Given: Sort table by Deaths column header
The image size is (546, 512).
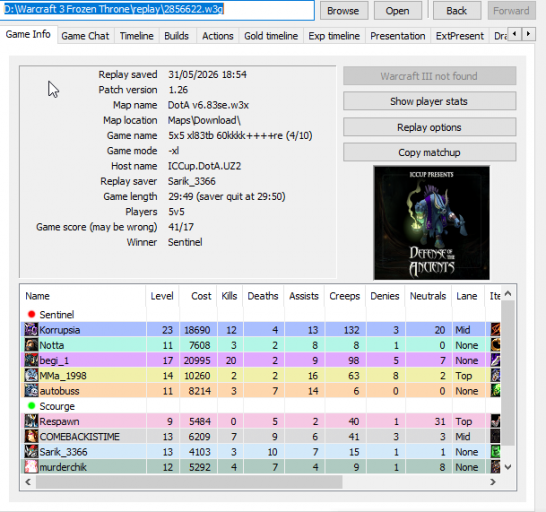Looking at the screenshot, I should click(x=263, y=296).
